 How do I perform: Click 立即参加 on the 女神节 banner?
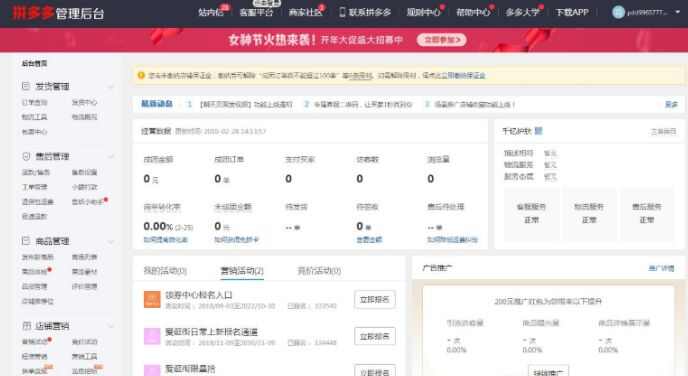(442, 40)
